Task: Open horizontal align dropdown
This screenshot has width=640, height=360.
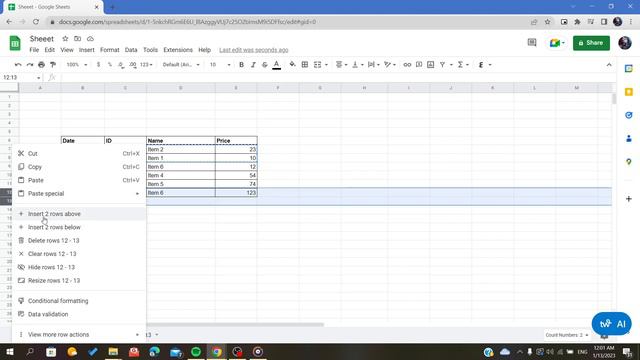Action: click(x=341, y=64)
